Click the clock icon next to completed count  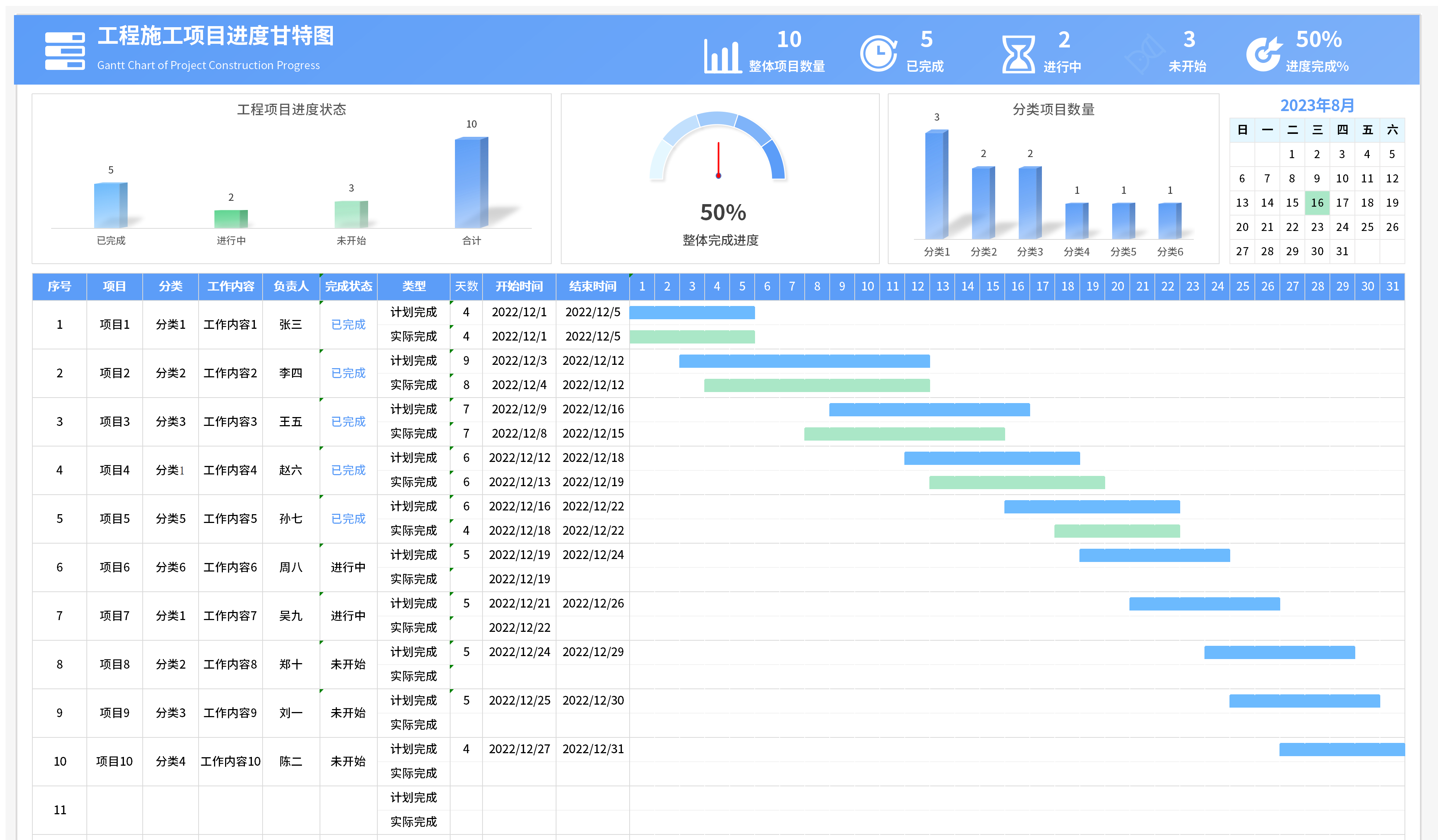[878, 54]
